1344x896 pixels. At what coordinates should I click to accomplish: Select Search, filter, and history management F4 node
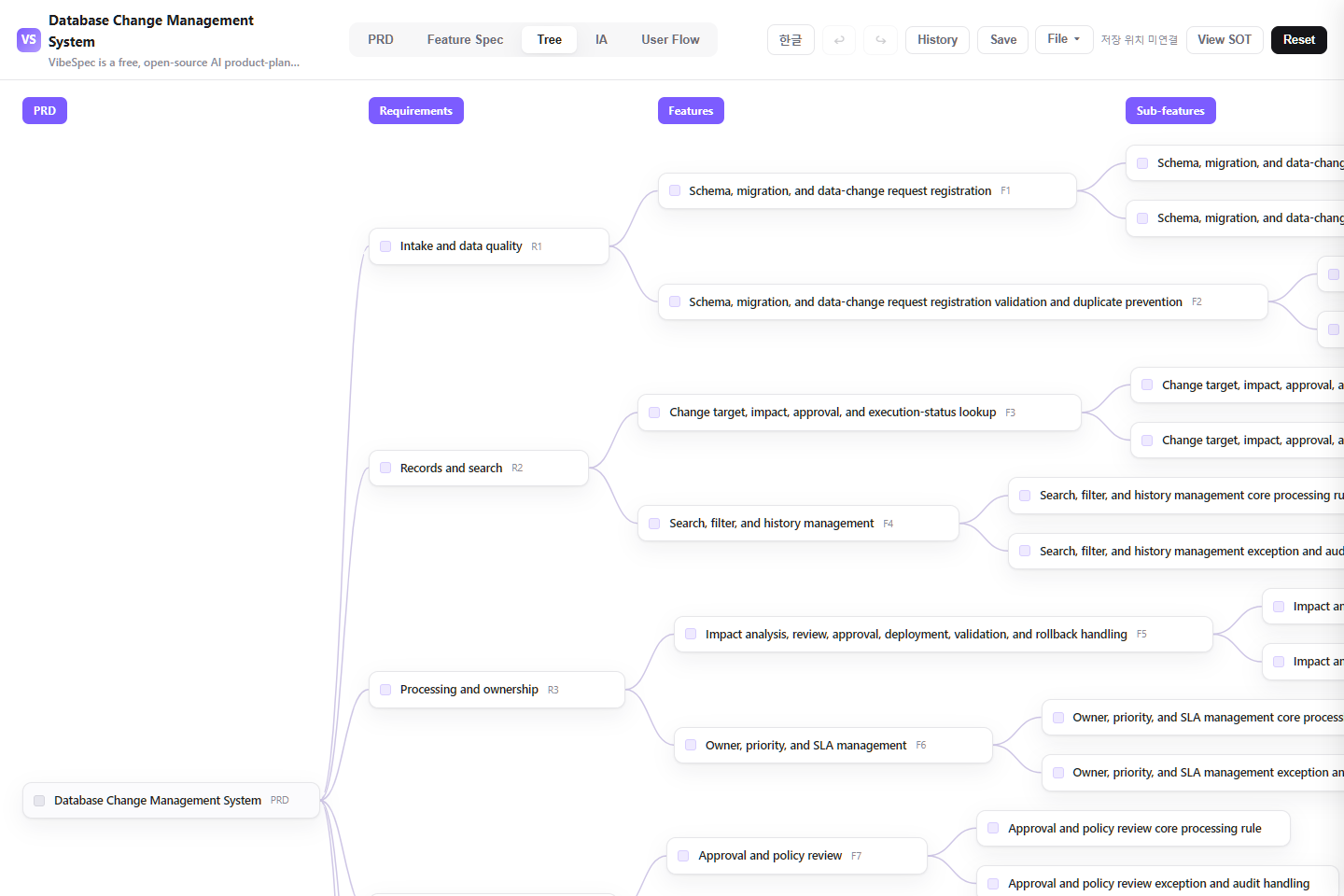[x=798, y=524]
